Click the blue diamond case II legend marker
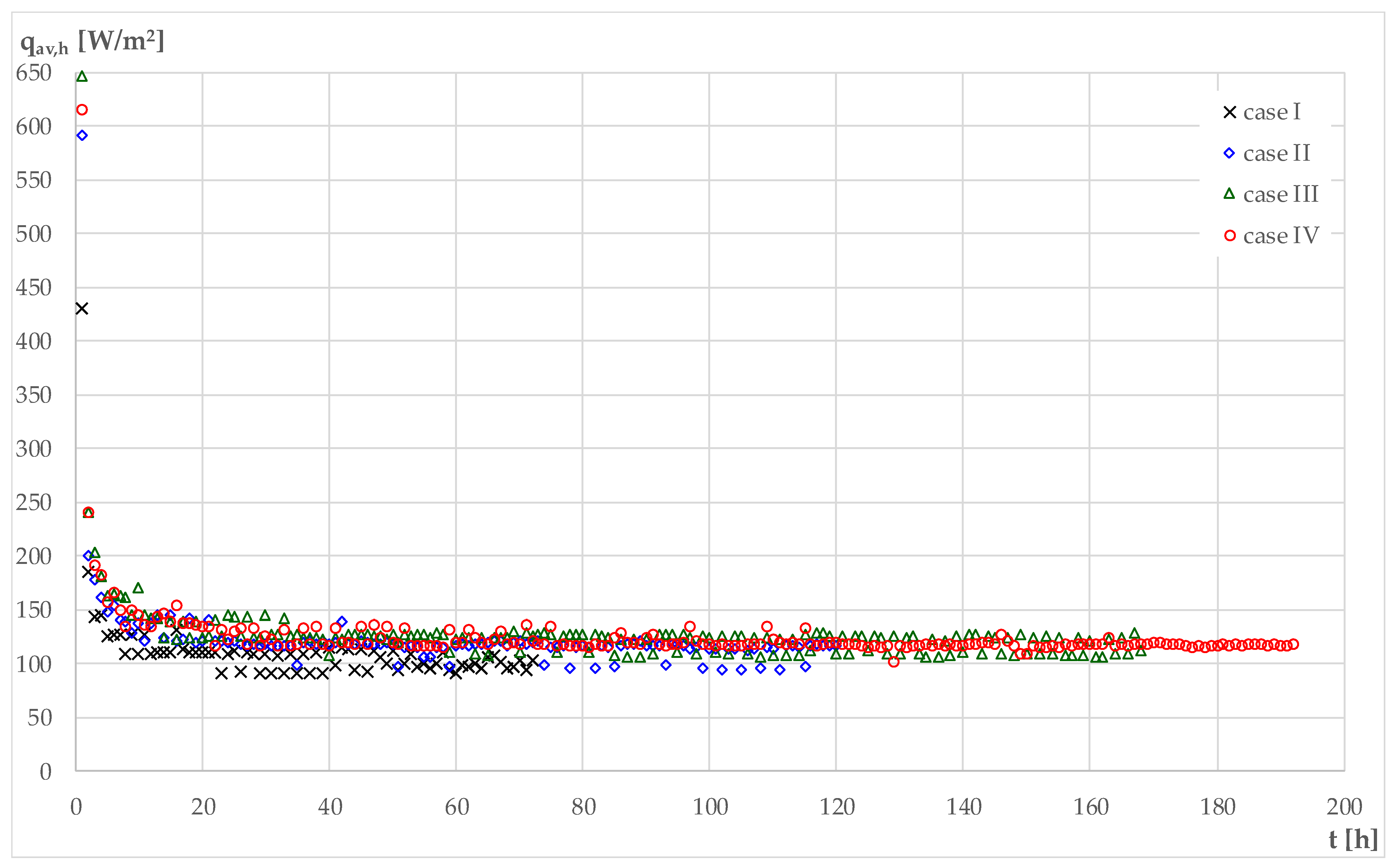This screenshot has width=1395, height=868. pyautogui.click(x=1229, y=153)
